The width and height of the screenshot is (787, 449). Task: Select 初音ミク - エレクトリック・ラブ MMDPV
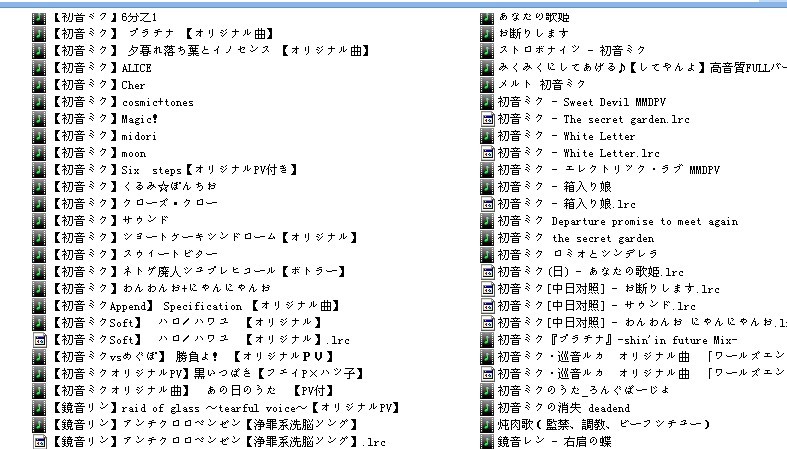609,170
